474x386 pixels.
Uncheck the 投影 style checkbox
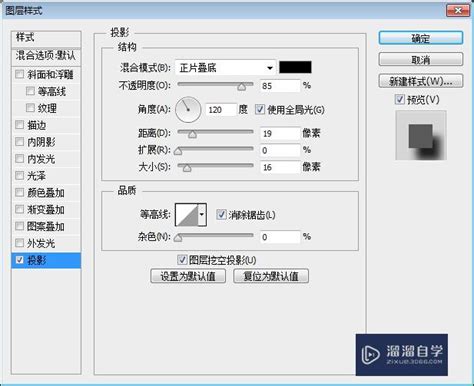[x=20, y=260]
